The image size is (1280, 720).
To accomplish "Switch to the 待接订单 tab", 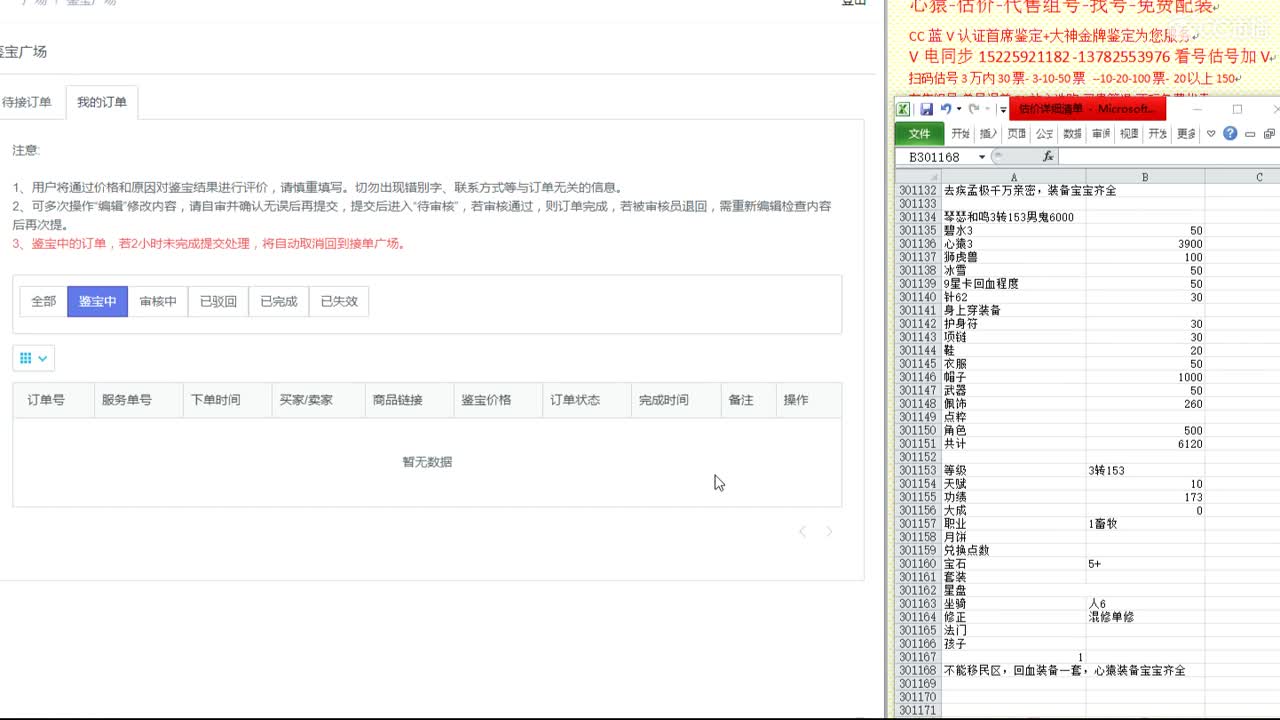I will click(27, 102).
